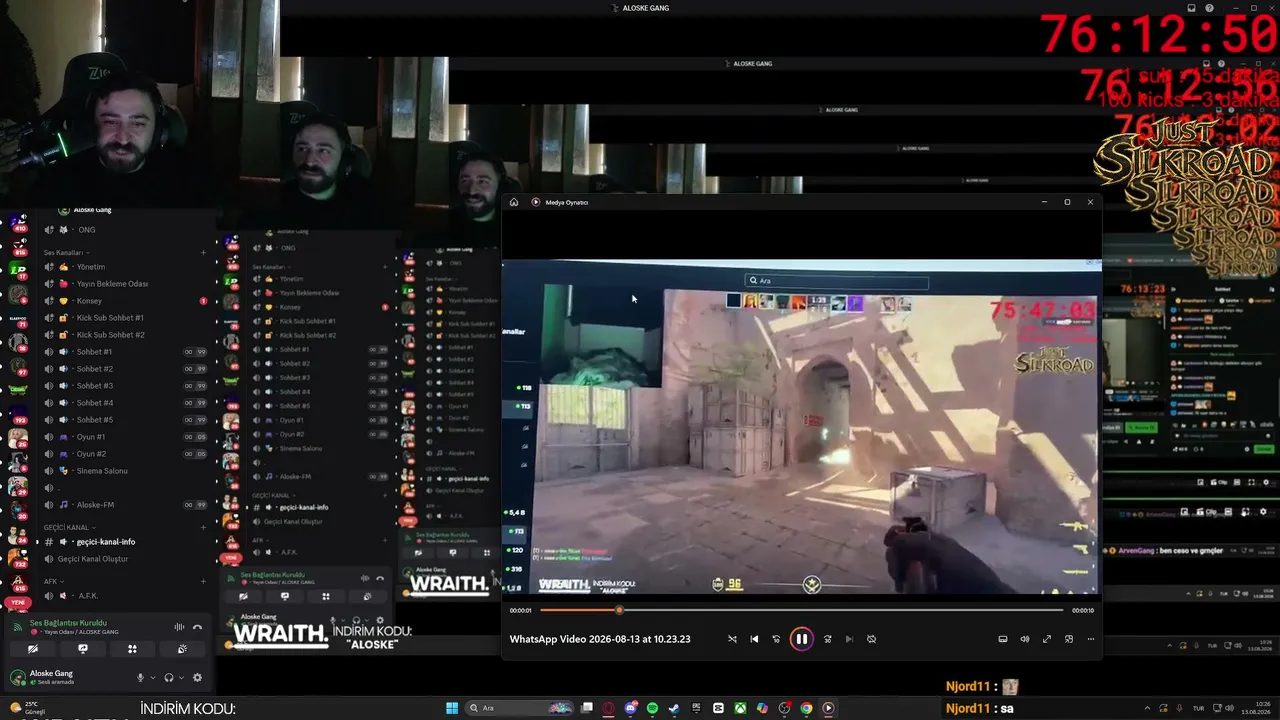
Task: Open the mini player view in Media Player
Action: 1069,639
